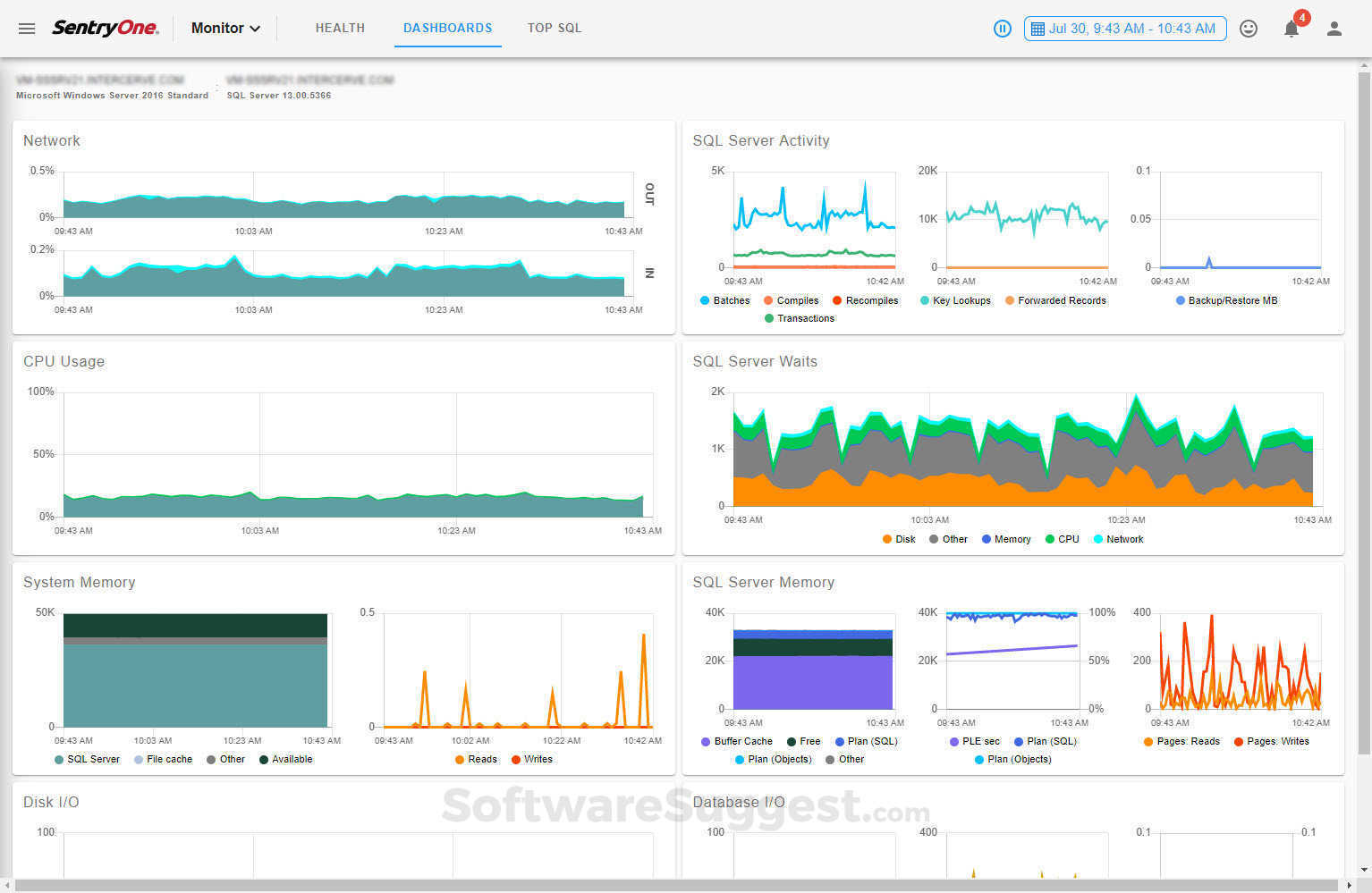
Task: Open the notifications bell icon
Action: (1291, 29)
